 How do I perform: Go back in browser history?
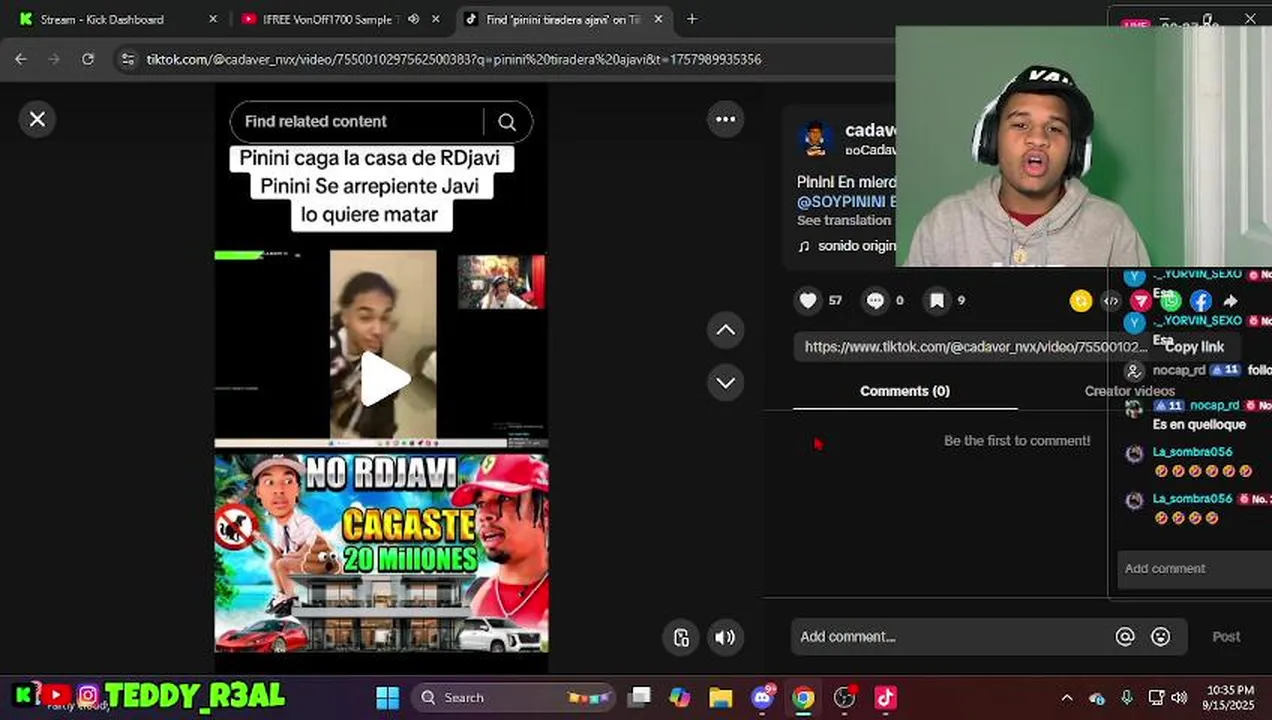(x=21, y=59)
